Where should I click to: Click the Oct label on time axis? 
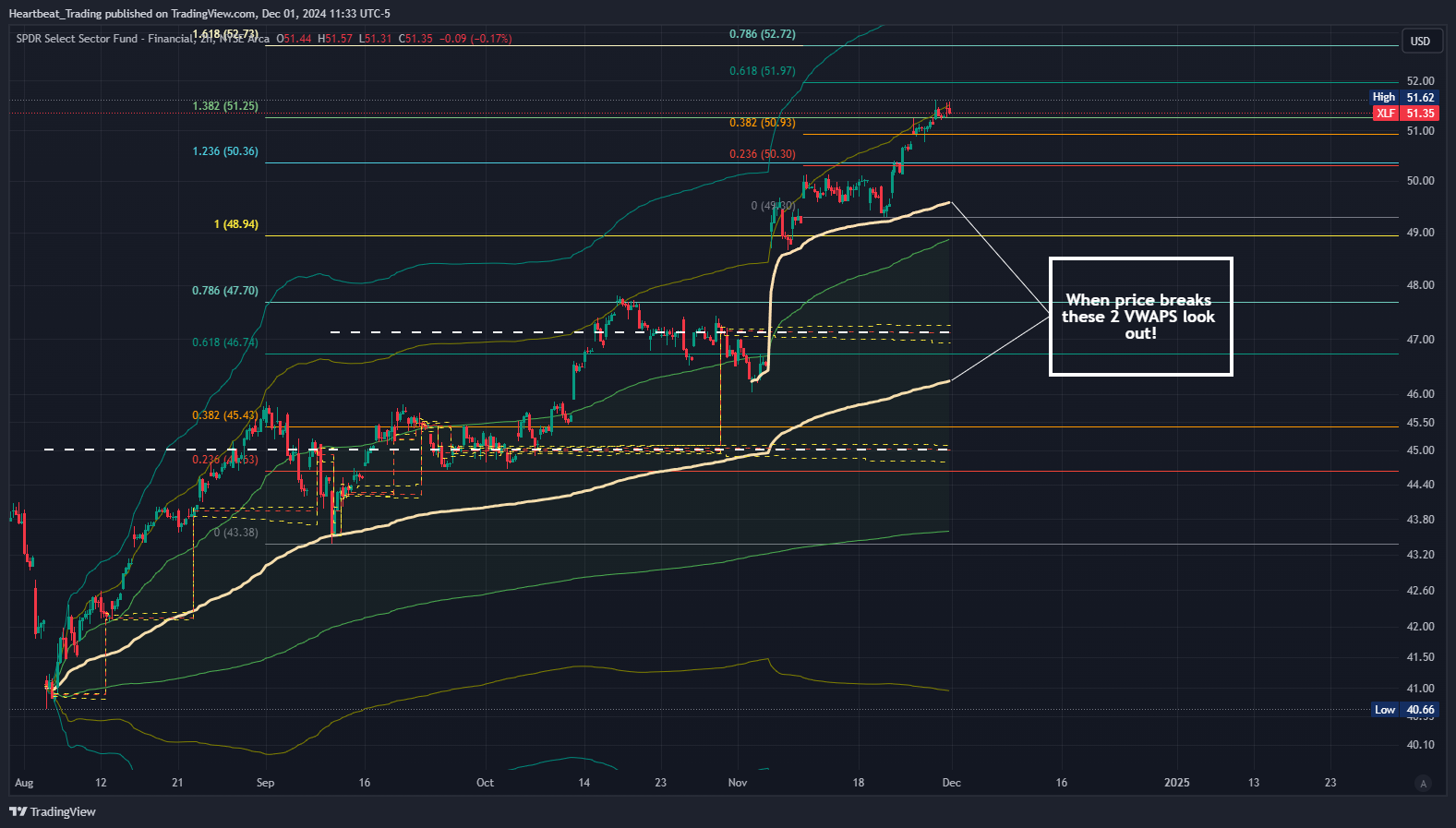coord(485,783)
